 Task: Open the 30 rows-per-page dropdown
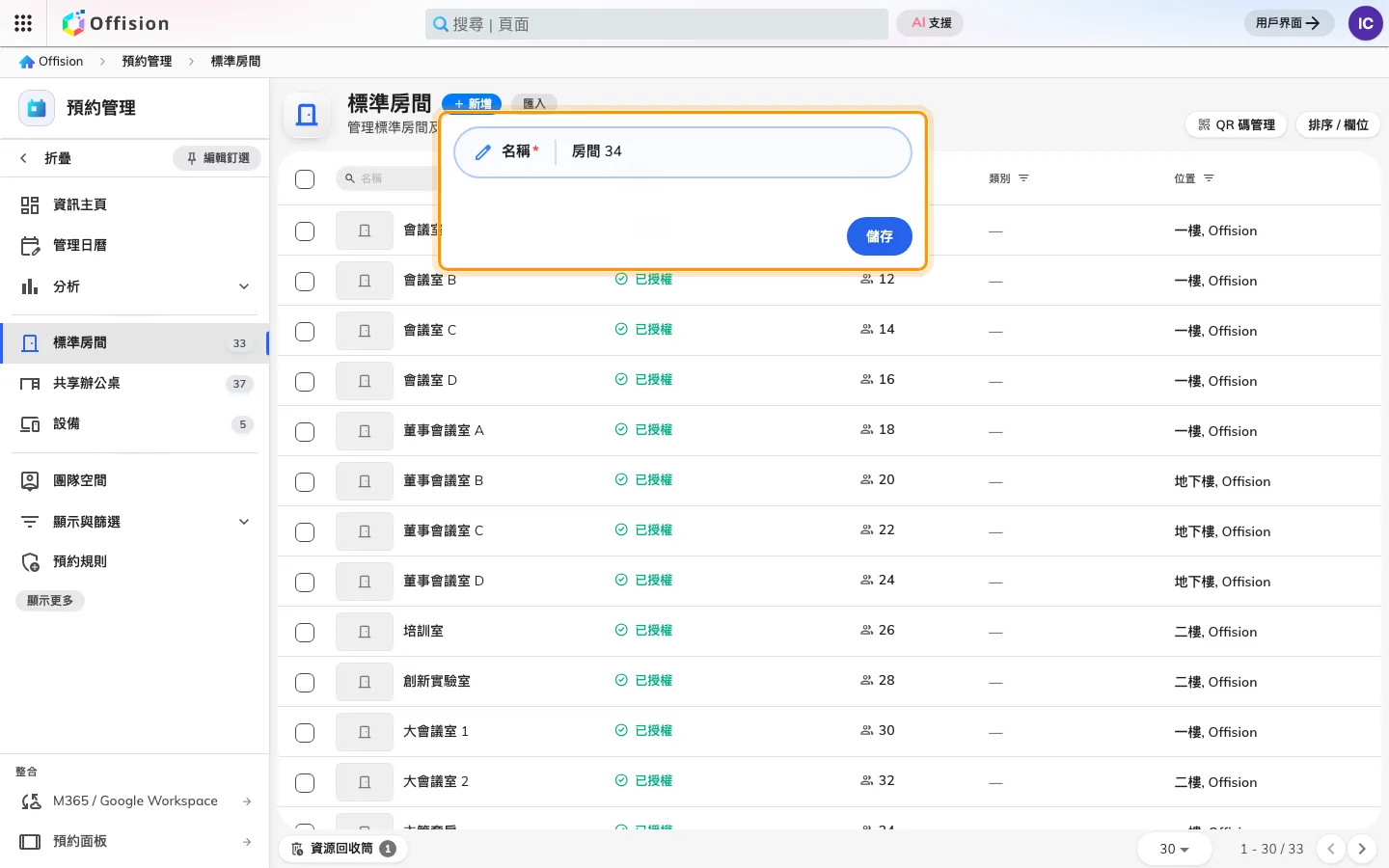point(1174,849)
